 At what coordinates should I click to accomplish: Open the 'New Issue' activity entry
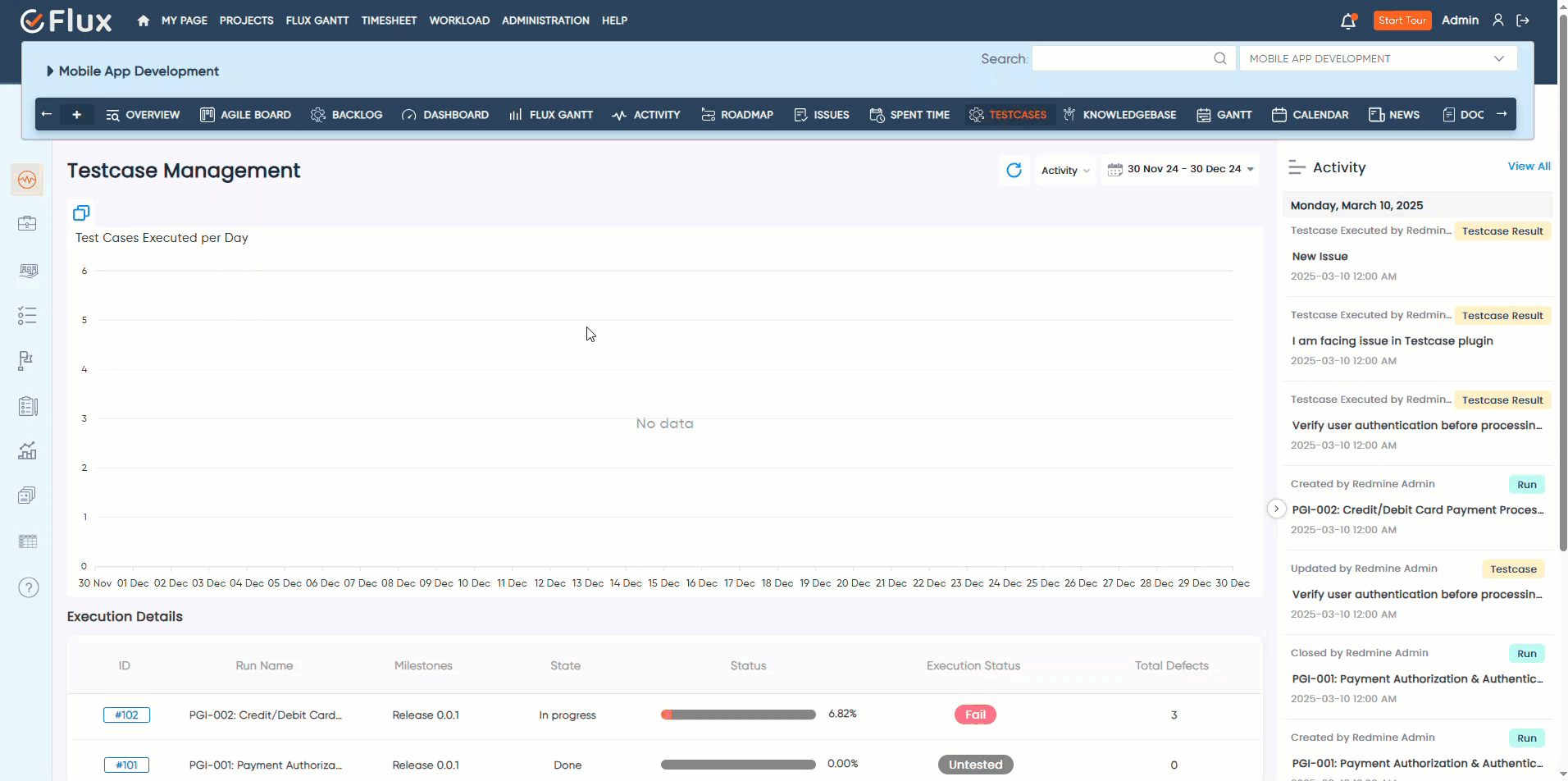coord(1320,256)
